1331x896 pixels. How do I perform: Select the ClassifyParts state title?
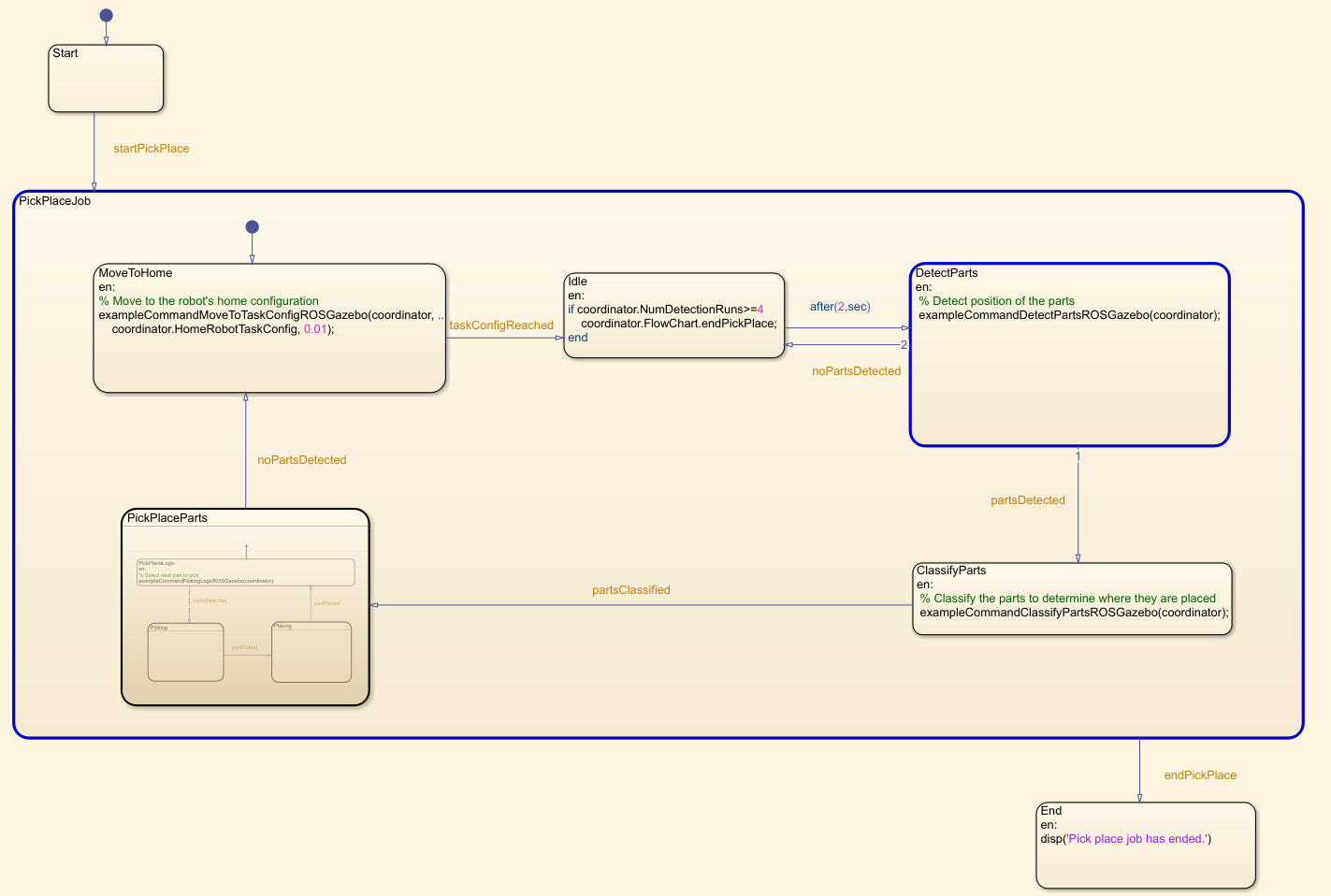pos(951,571)
